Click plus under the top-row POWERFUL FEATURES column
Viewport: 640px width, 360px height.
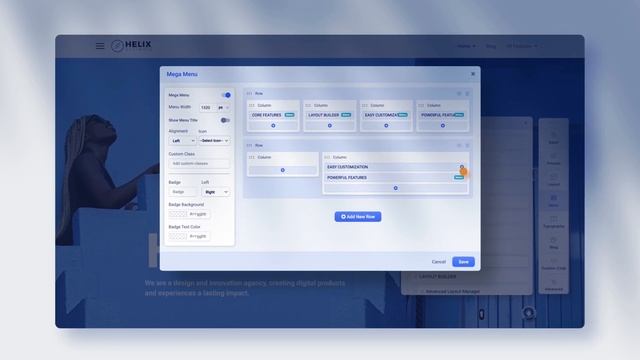[x=443, y=126]
